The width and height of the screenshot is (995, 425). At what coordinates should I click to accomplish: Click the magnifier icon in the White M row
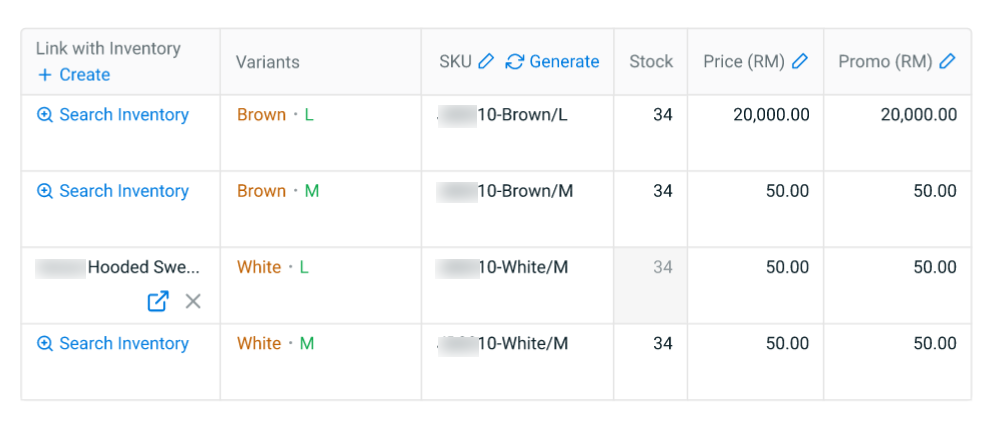click(x=44, y=343)
